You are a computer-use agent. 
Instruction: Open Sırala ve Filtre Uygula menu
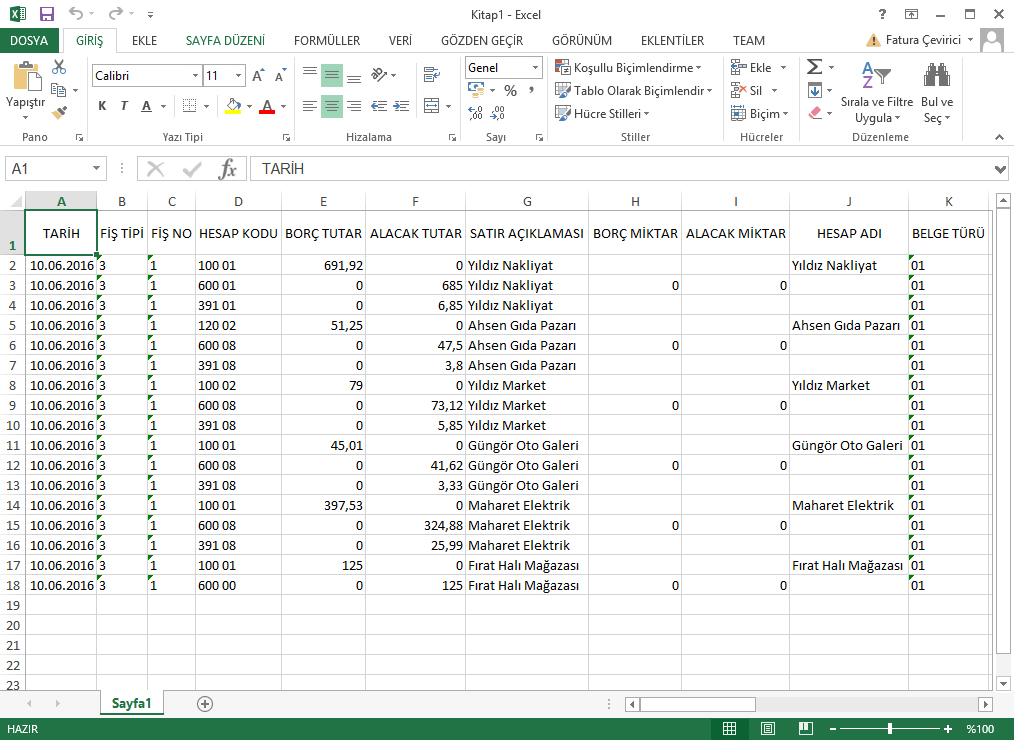(877, 92)
